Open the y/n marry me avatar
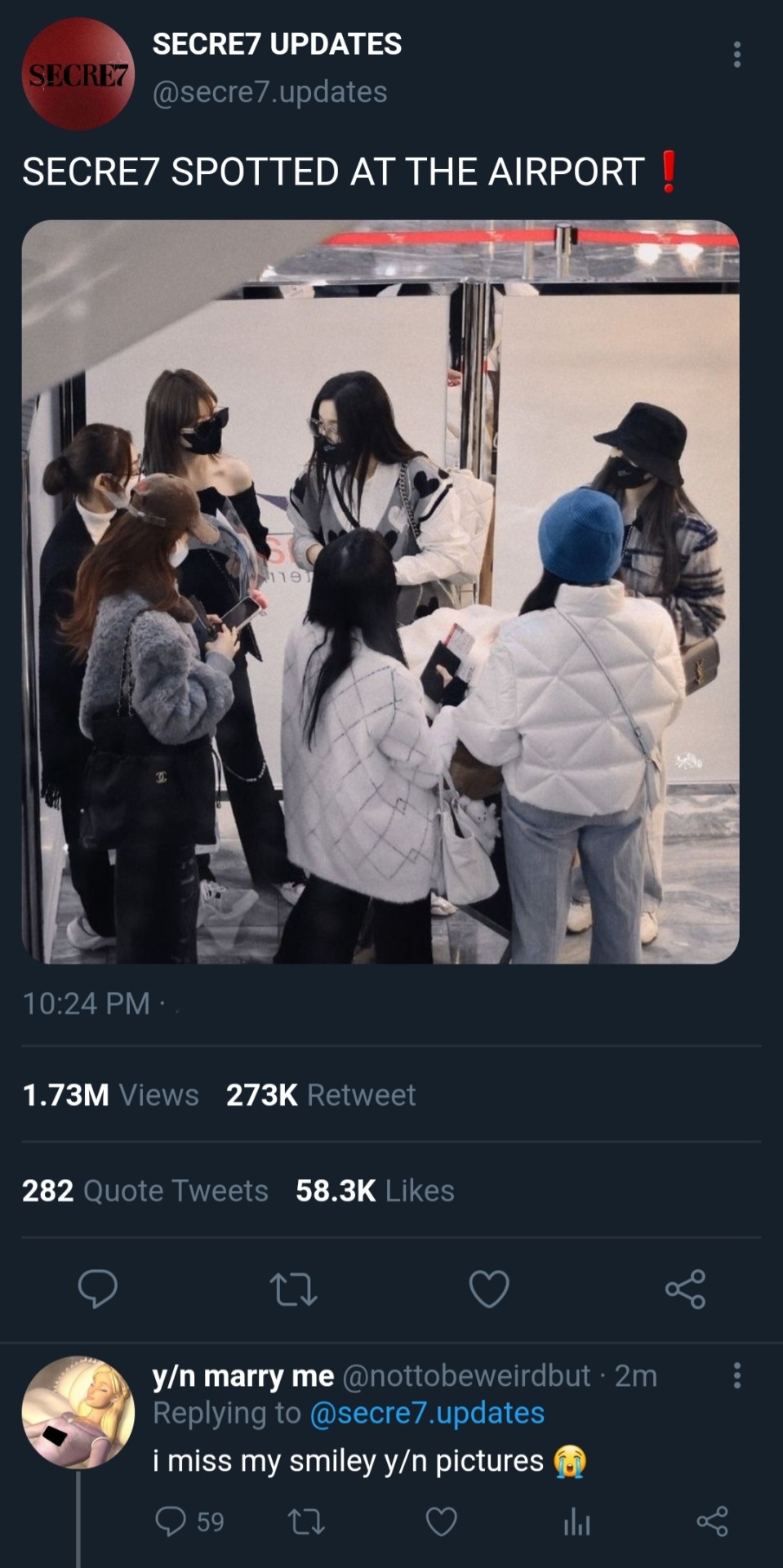Screen dimensions: 783x1568 78,1412
